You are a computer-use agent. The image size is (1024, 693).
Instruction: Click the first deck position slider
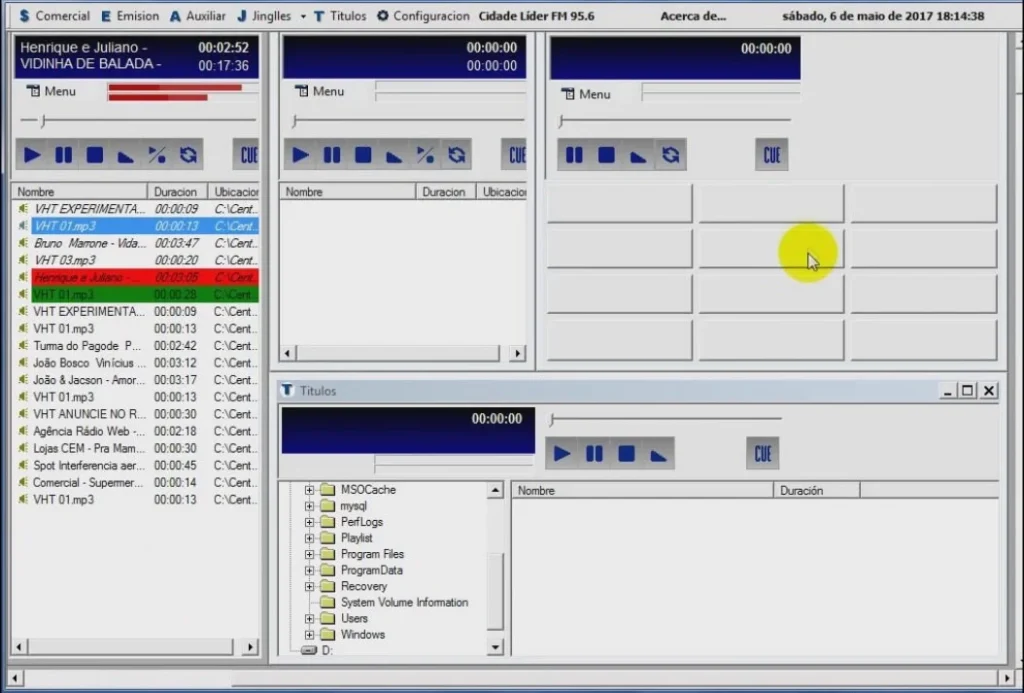click(138, 120)
